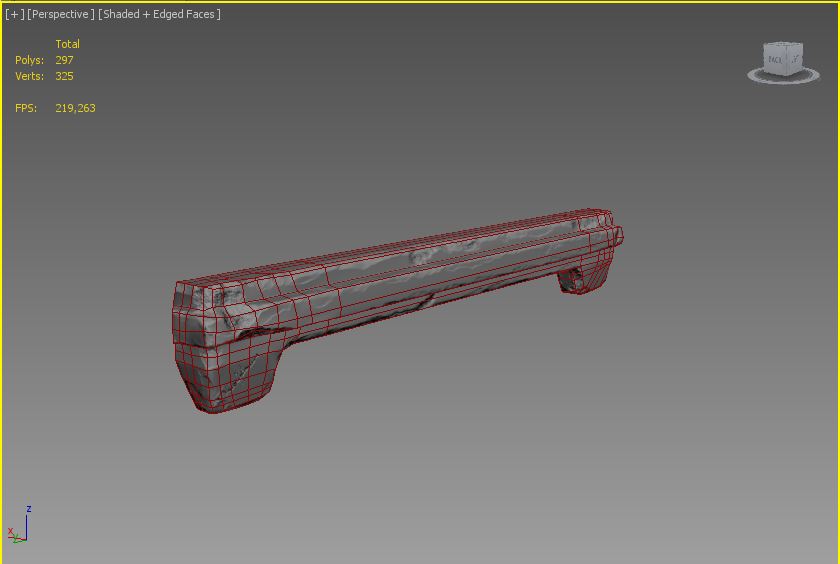Click the ViewCube's right-hand side face
The height and width of the screenshot is (564, 840).
point(797,59)
